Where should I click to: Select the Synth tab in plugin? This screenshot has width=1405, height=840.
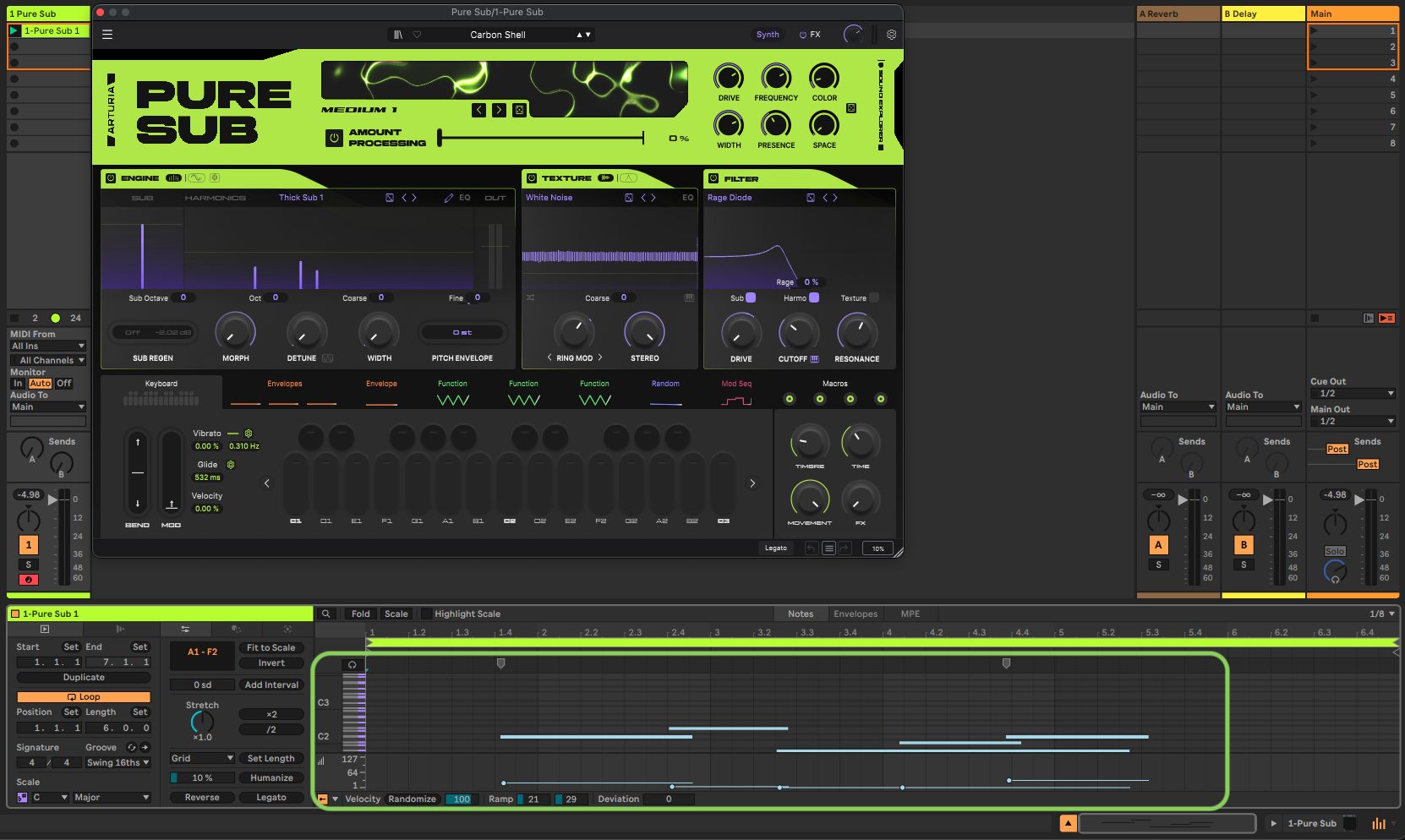(768, 35)
